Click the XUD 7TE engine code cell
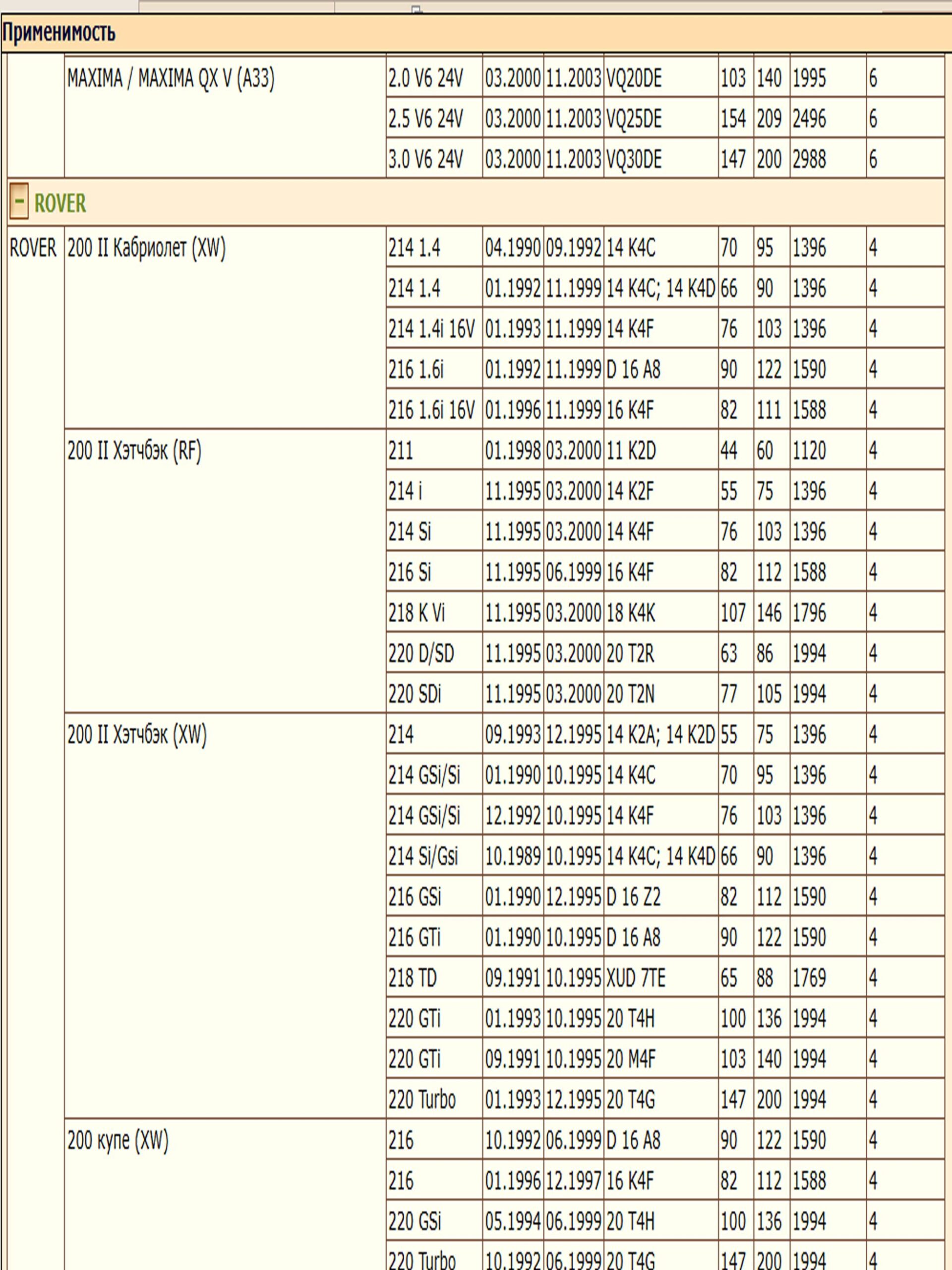 point(636,978)
